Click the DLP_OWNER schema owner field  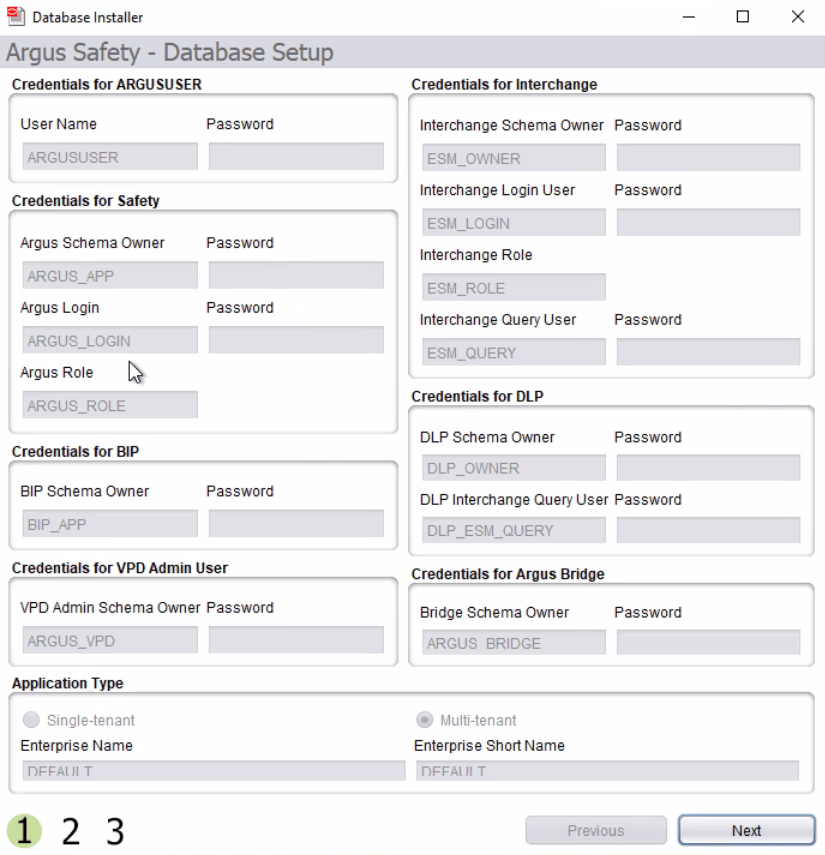513,467
